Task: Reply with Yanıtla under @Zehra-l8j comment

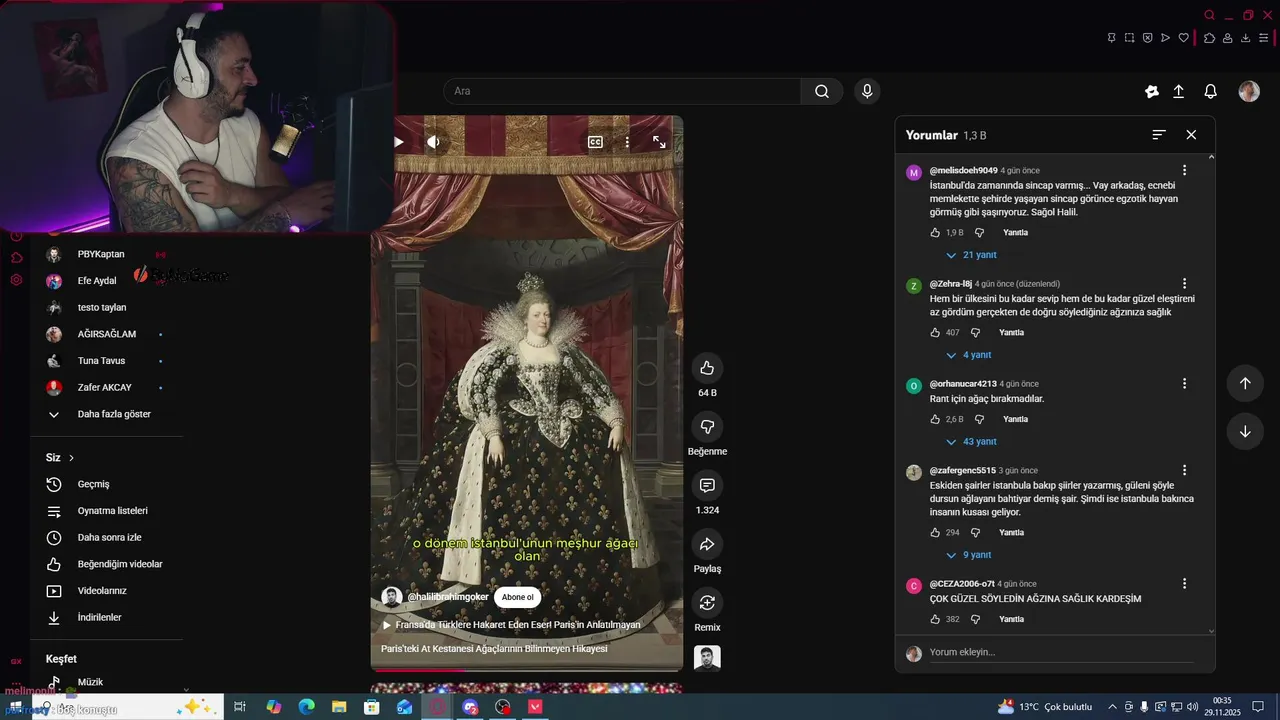Action: 1011,333
